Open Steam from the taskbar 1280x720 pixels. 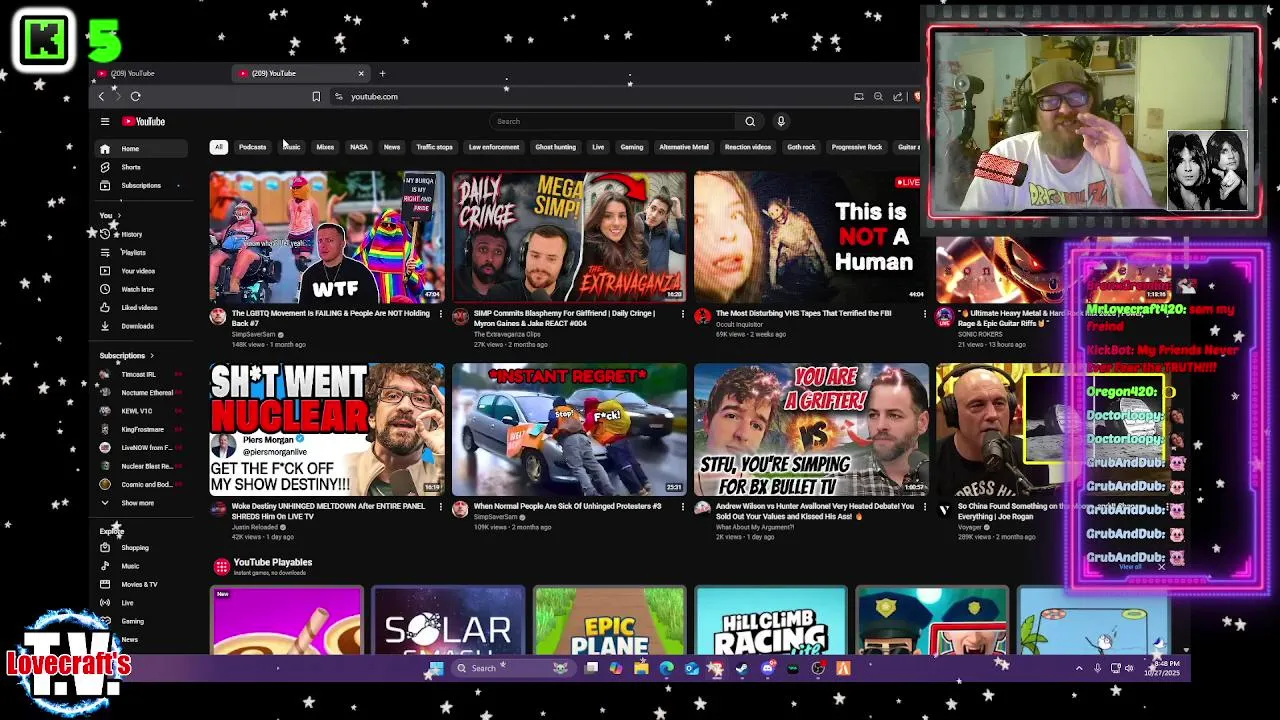pyautogui.click(x=742, y=668)
